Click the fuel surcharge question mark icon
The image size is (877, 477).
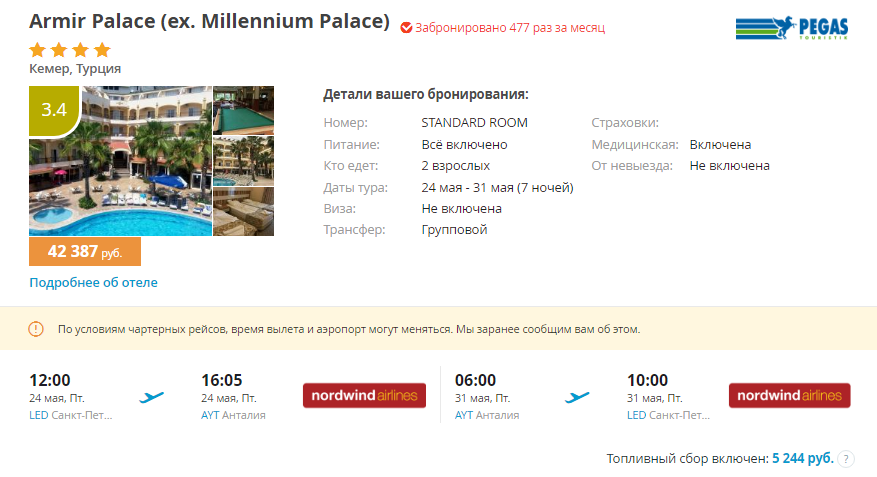point(846,459)
